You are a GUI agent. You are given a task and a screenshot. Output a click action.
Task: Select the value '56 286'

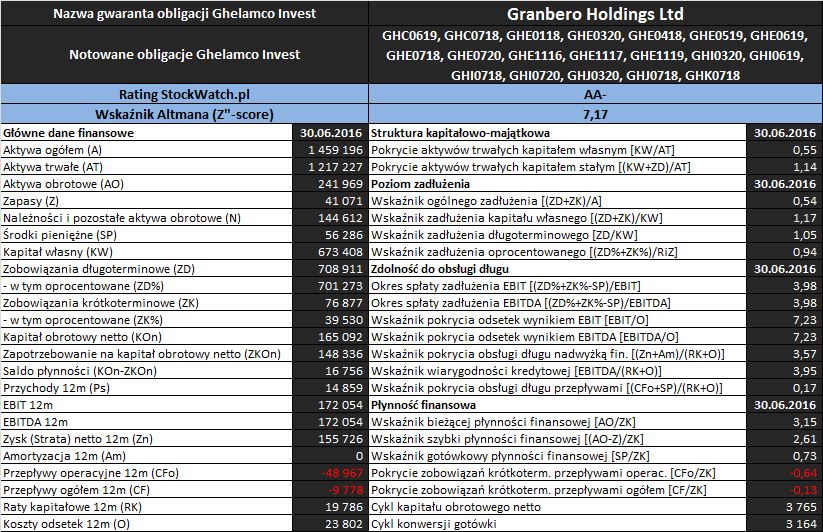(x=344, y=235)
